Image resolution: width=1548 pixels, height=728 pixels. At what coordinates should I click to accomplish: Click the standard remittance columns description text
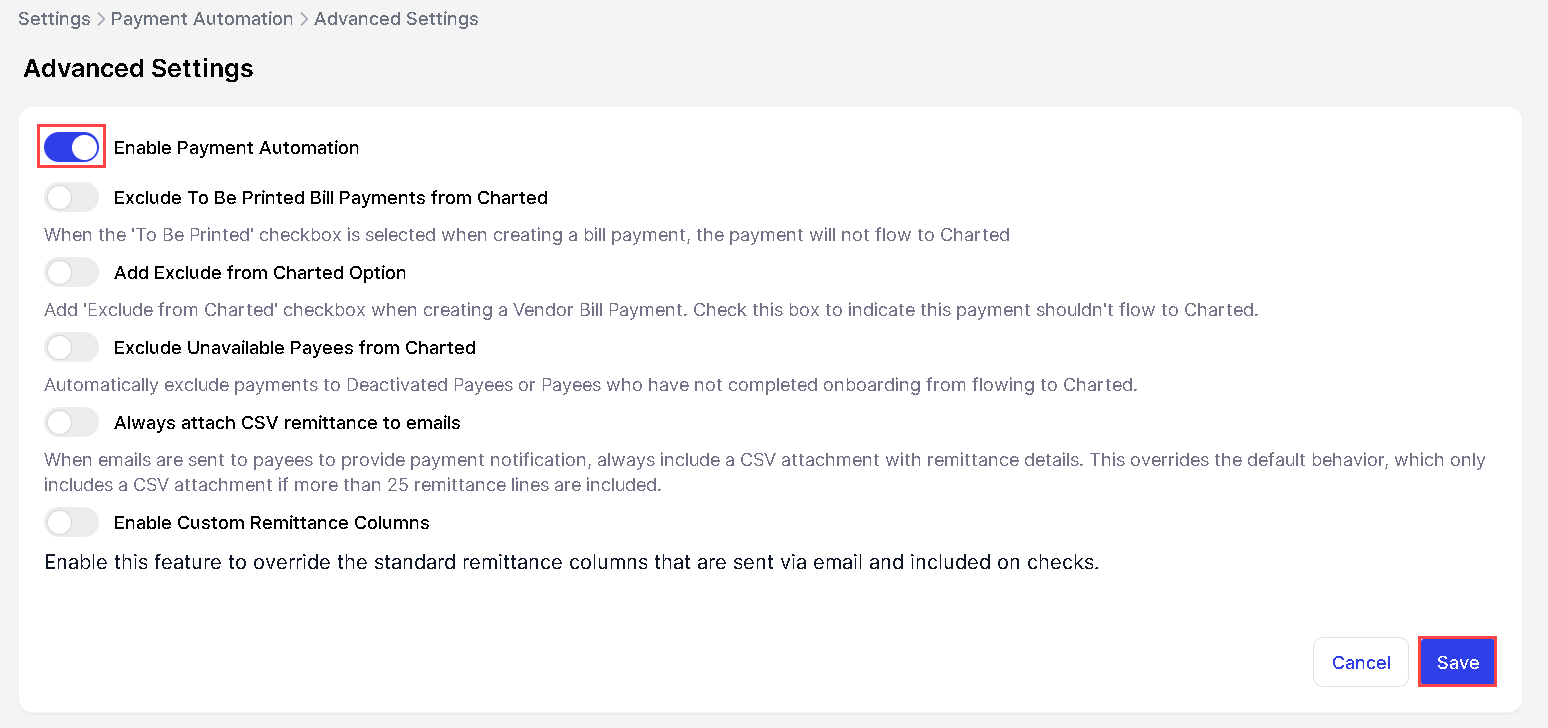[571, 562]
